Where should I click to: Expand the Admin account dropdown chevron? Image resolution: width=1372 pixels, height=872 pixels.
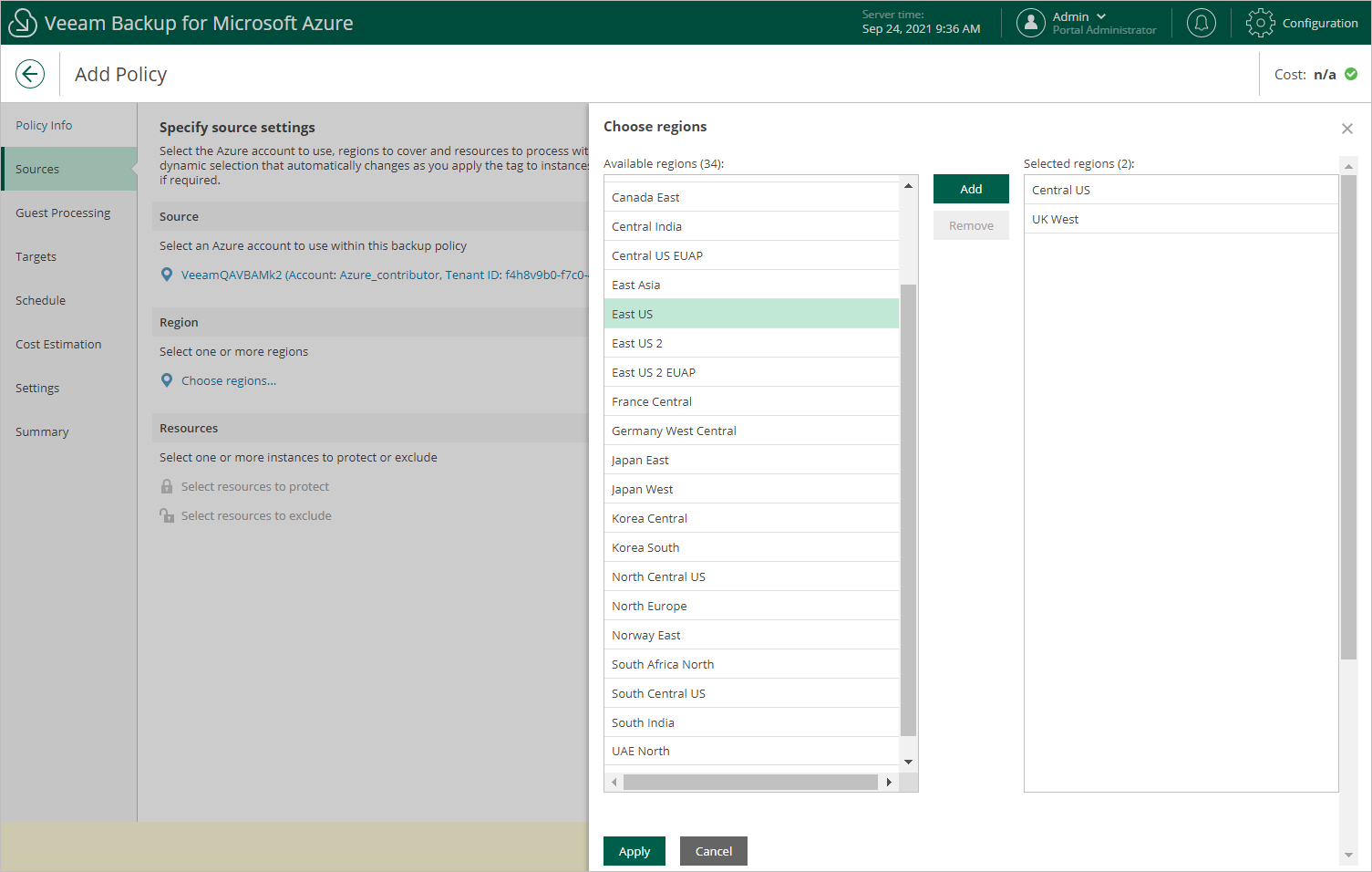(1101, 16)
